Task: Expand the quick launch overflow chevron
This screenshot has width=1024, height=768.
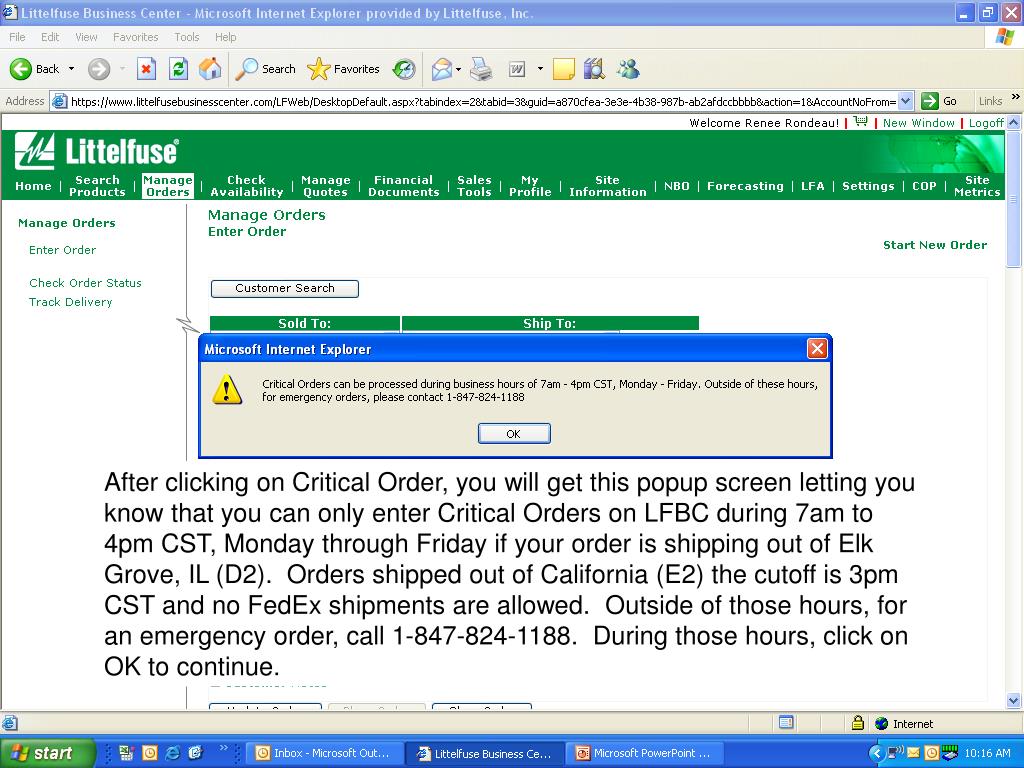Action: click(x=224, y=748)
